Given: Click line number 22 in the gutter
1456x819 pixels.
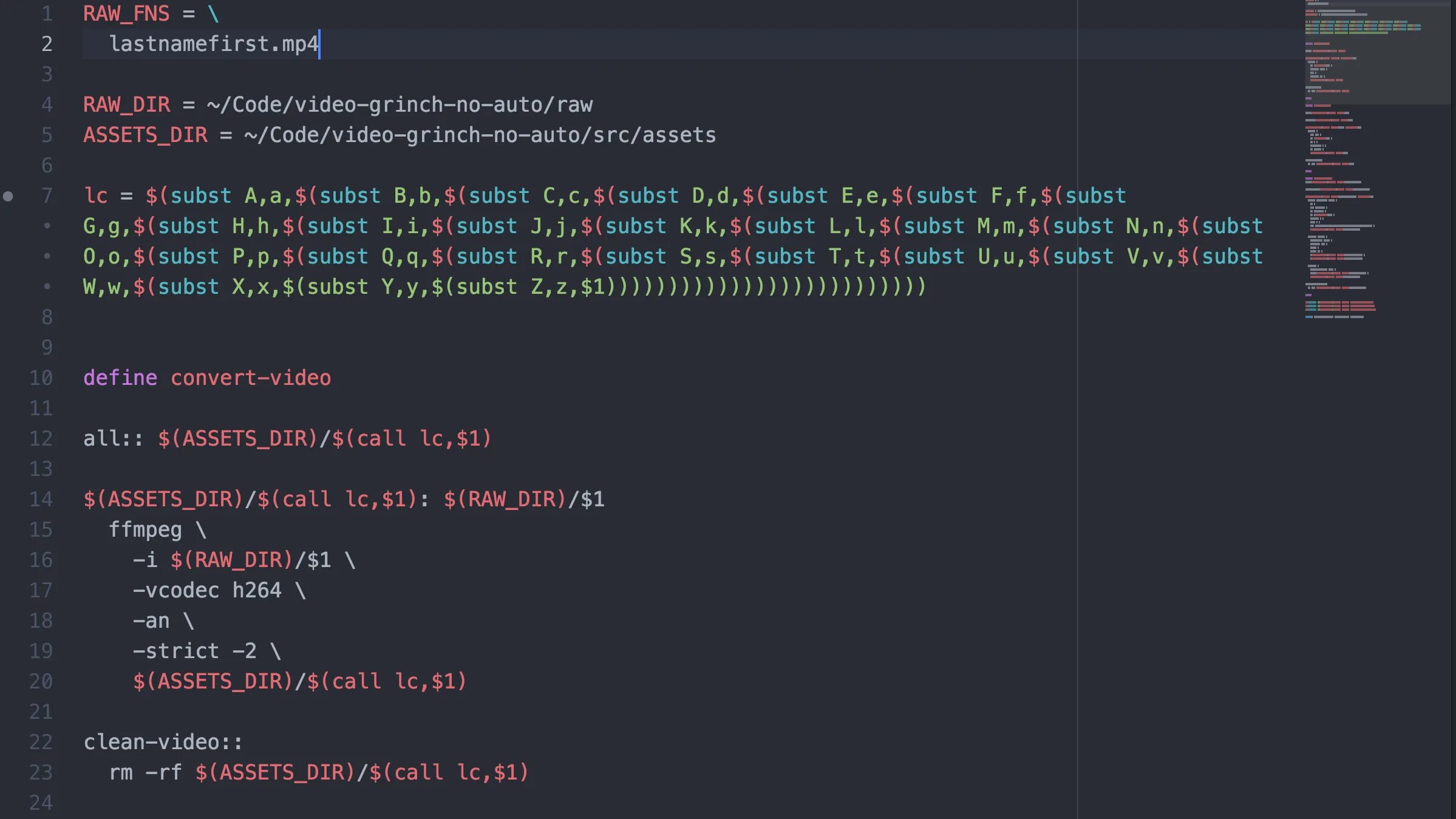Looking at the screenshot, I should (41, 742).
